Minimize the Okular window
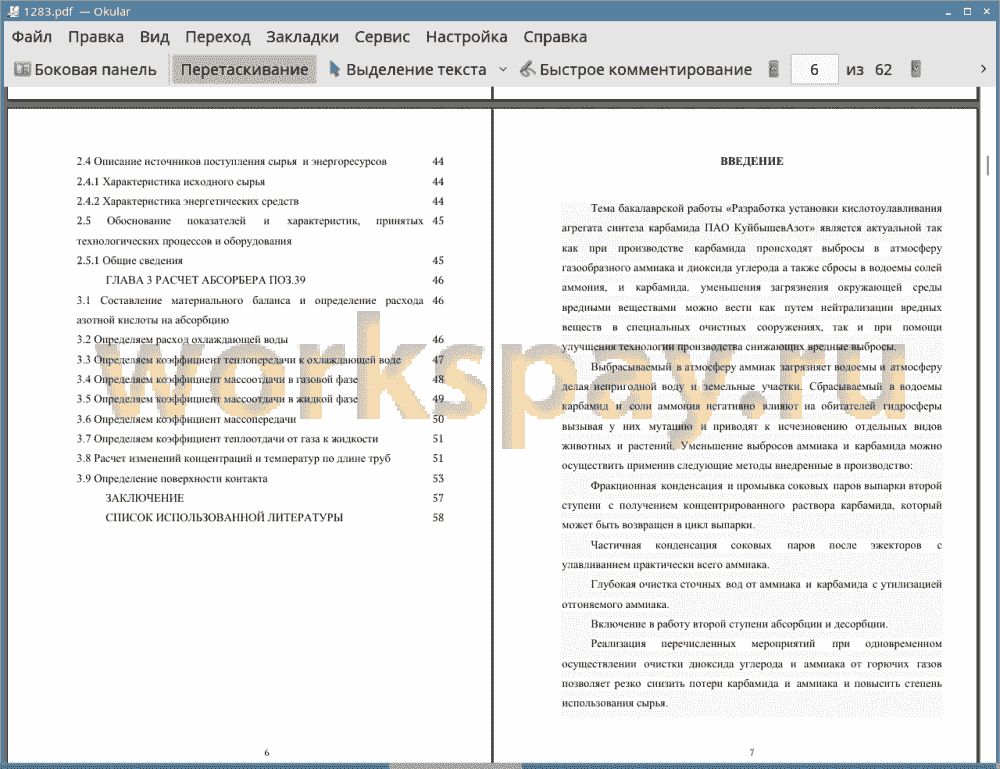 [x=949, y=11]
